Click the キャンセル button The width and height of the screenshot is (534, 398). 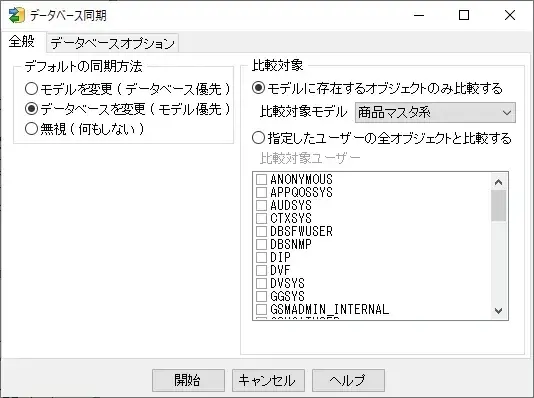coord(268,380)
